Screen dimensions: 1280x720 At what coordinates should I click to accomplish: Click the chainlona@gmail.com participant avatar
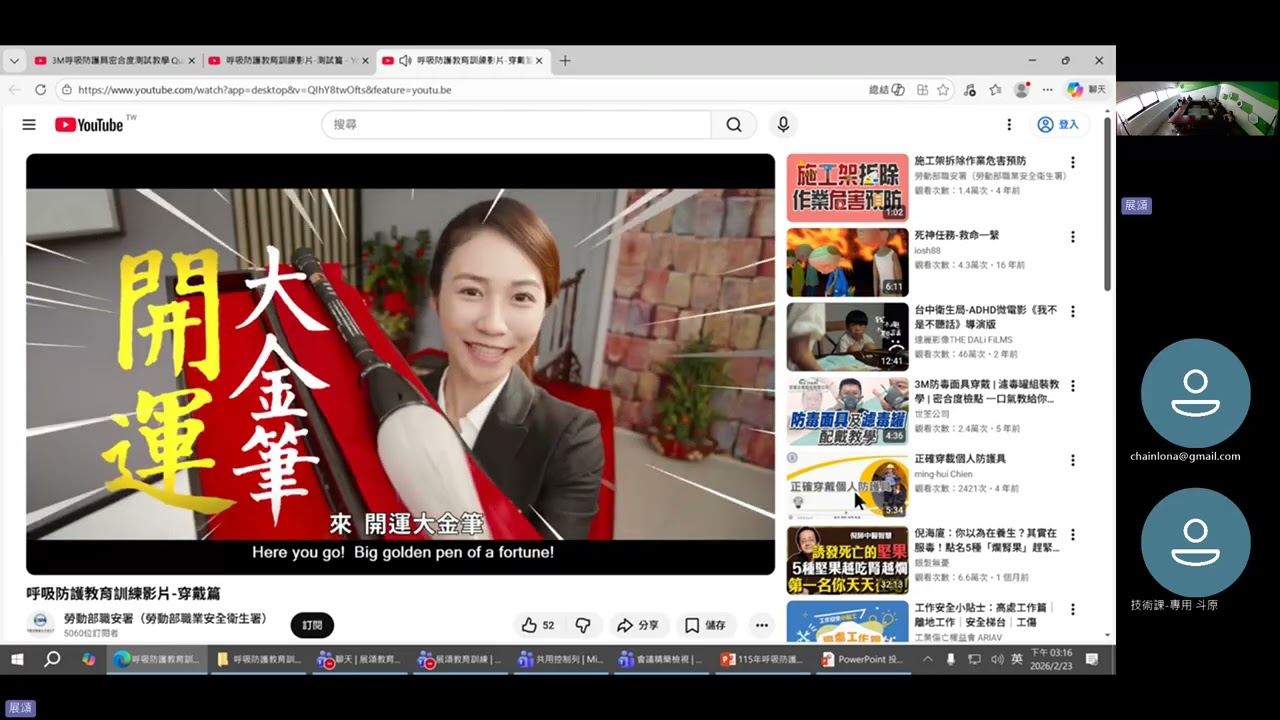(x=1195, y=393)
